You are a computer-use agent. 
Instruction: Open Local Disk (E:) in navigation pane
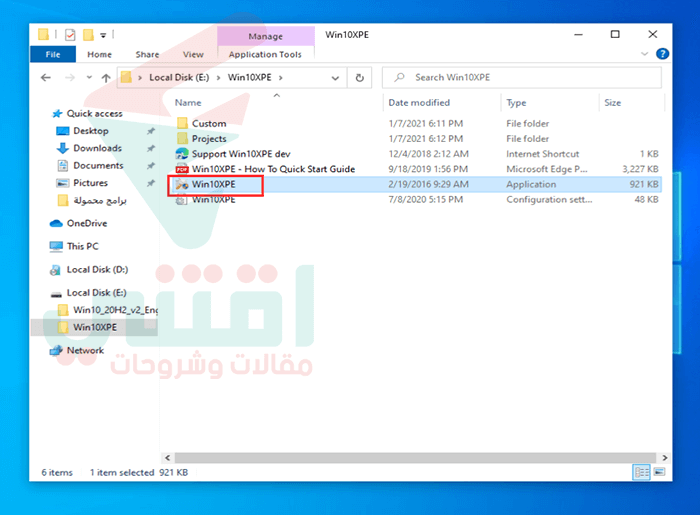pos(96,293)
